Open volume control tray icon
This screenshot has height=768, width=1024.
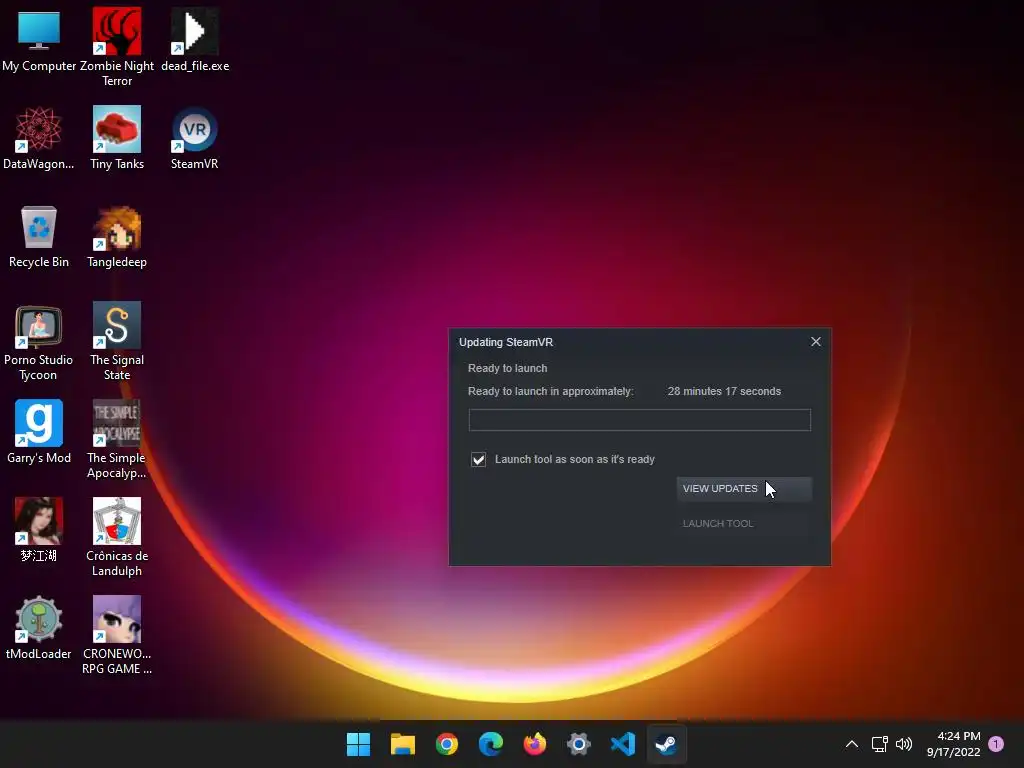pos(904,744)
